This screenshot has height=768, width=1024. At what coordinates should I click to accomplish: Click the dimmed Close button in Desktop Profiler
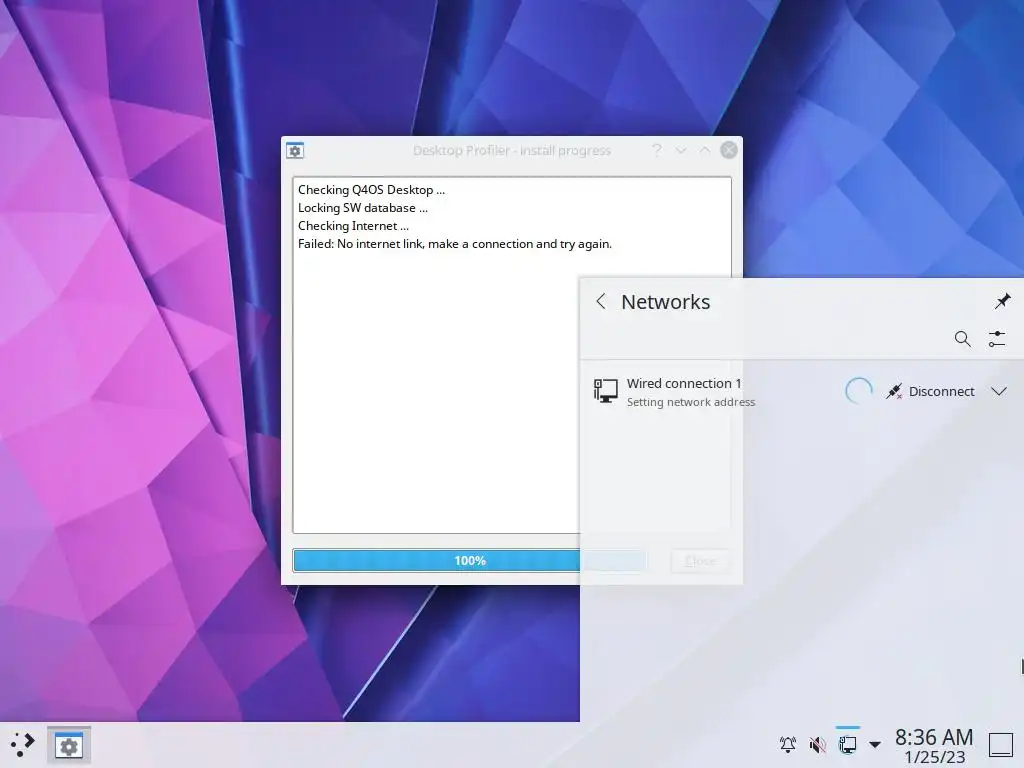tap(700, 561)
